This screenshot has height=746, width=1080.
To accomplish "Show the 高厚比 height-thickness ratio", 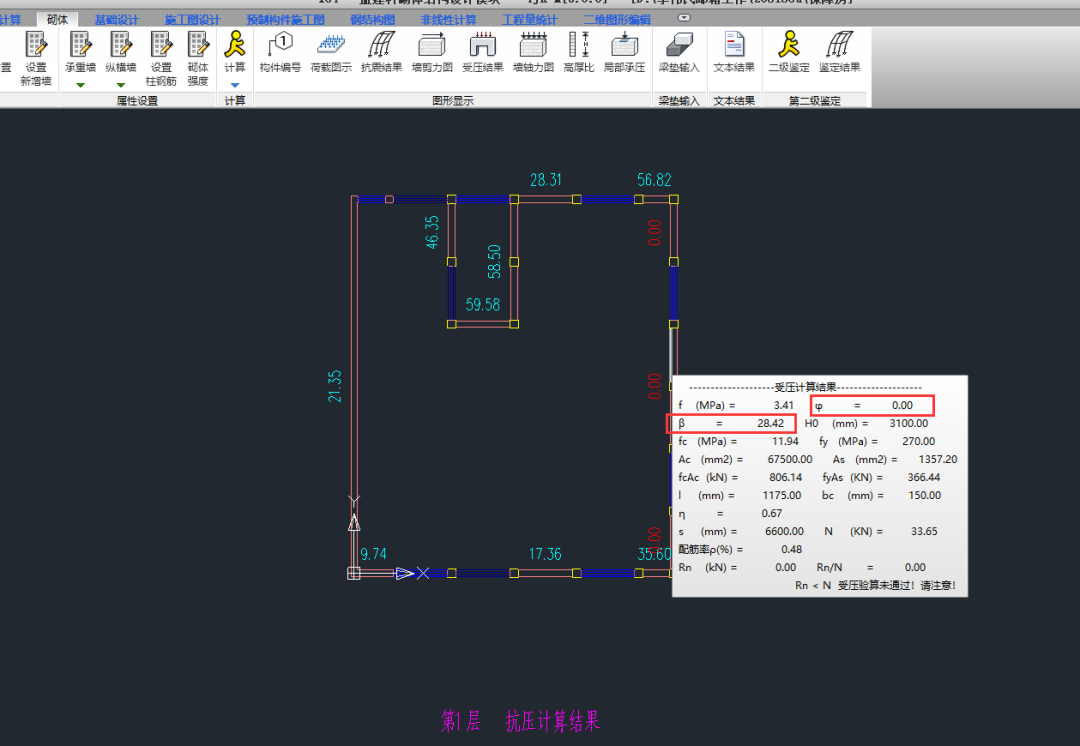I will tap(579, 45).
